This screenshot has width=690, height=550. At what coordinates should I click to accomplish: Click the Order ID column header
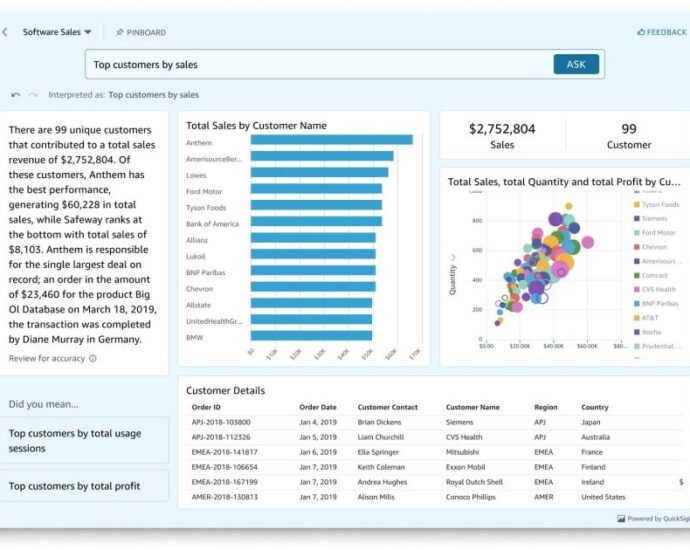click(x=206, y=407)
